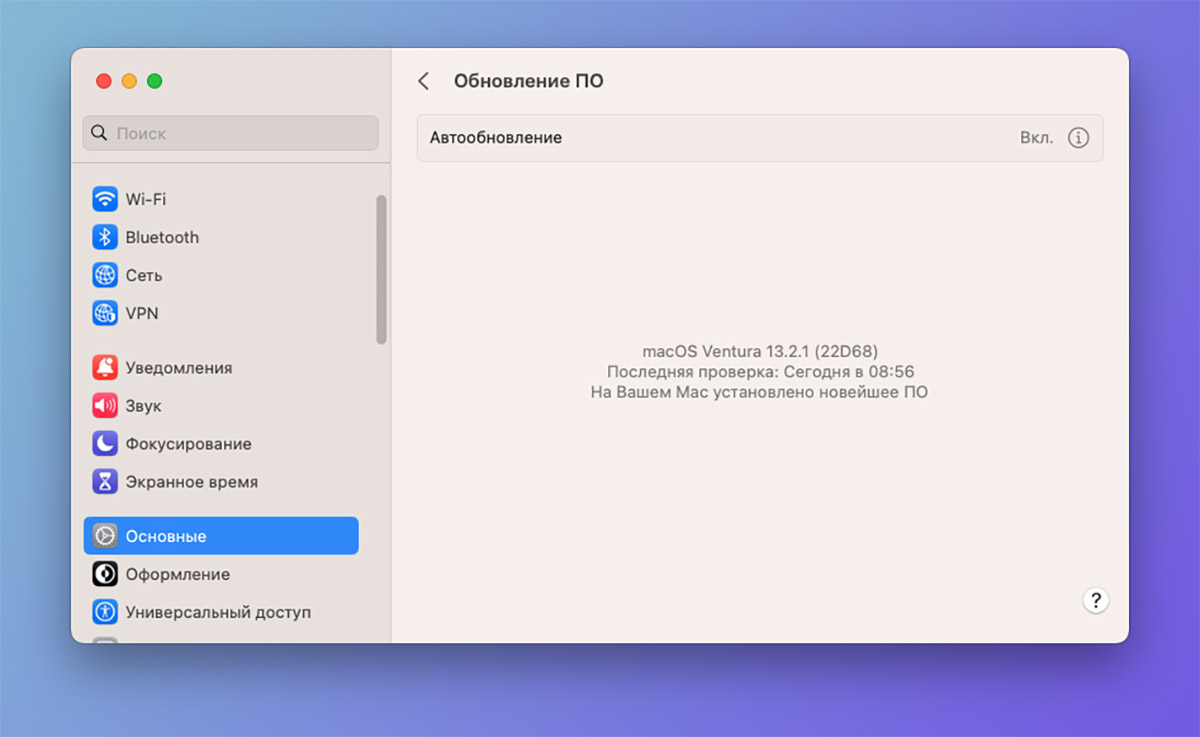Screen dimensions: 1200x737
Task: Select the Wi-Fi sidebar label
Action: tap(146, 199)
